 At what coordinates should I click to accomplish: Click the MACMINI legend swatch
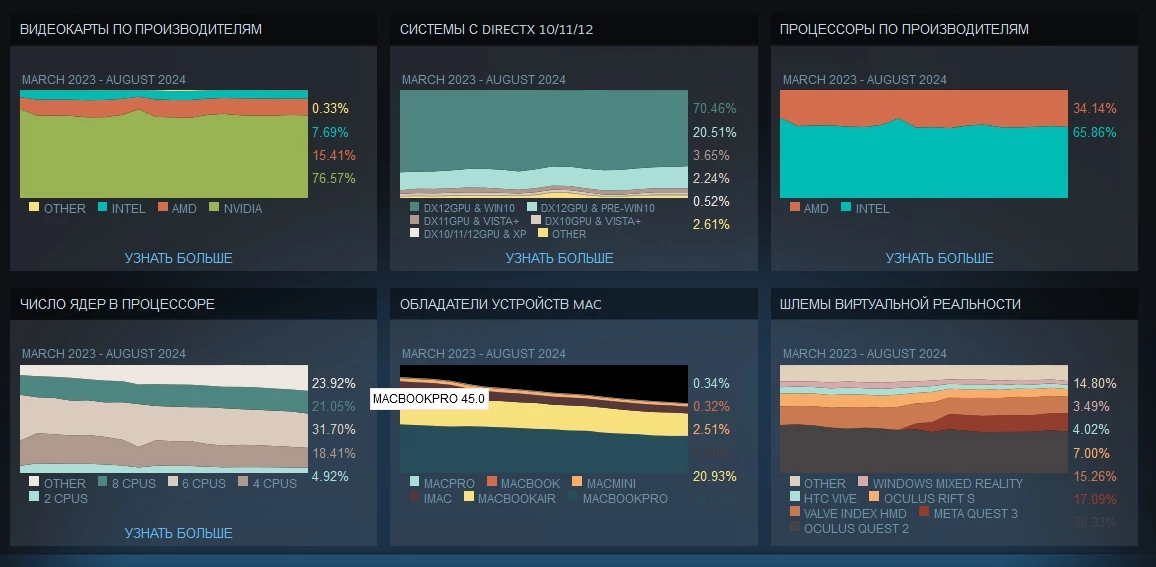coord(577,483)
